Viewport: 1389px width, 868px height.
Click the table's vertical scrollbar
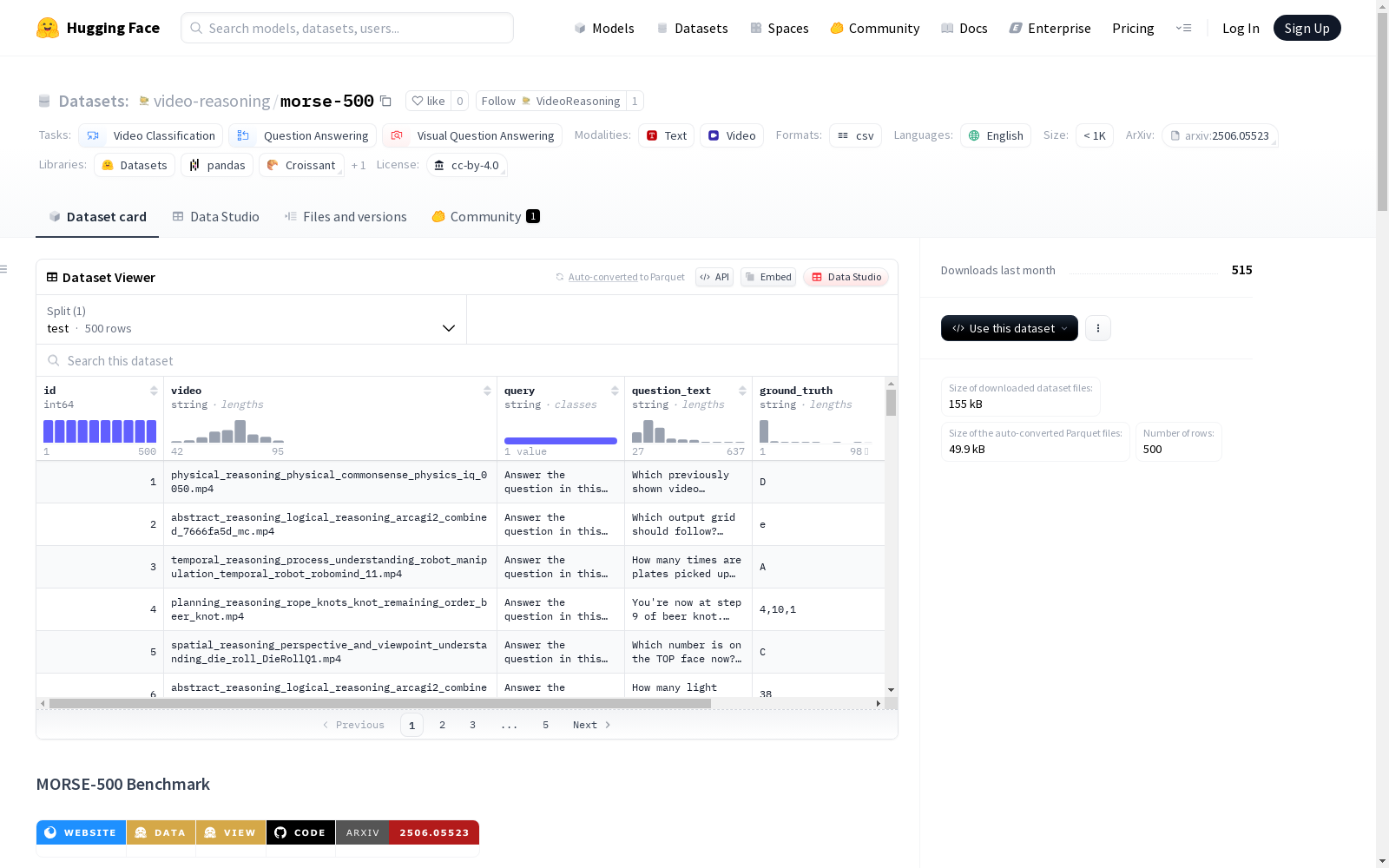point(891,403)
